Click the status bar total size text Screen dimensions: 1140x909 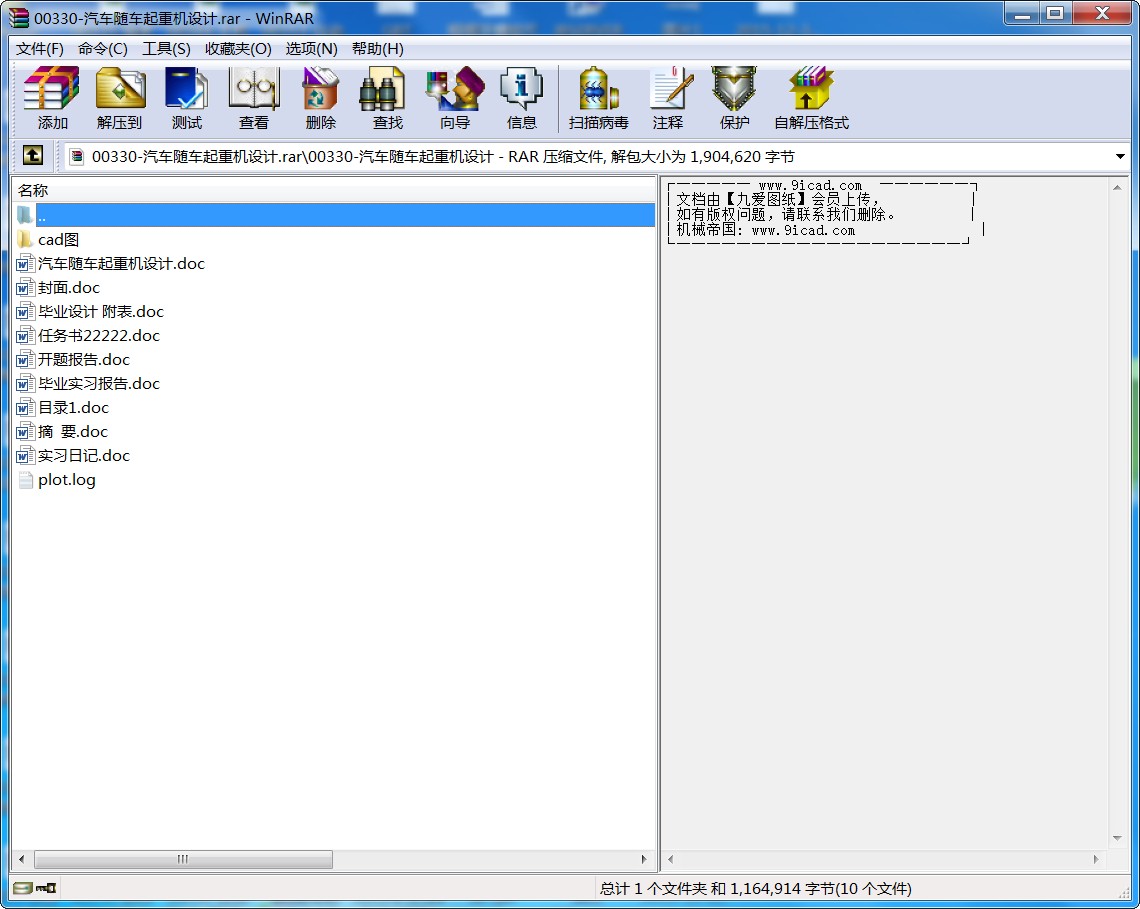pos(755,888)
